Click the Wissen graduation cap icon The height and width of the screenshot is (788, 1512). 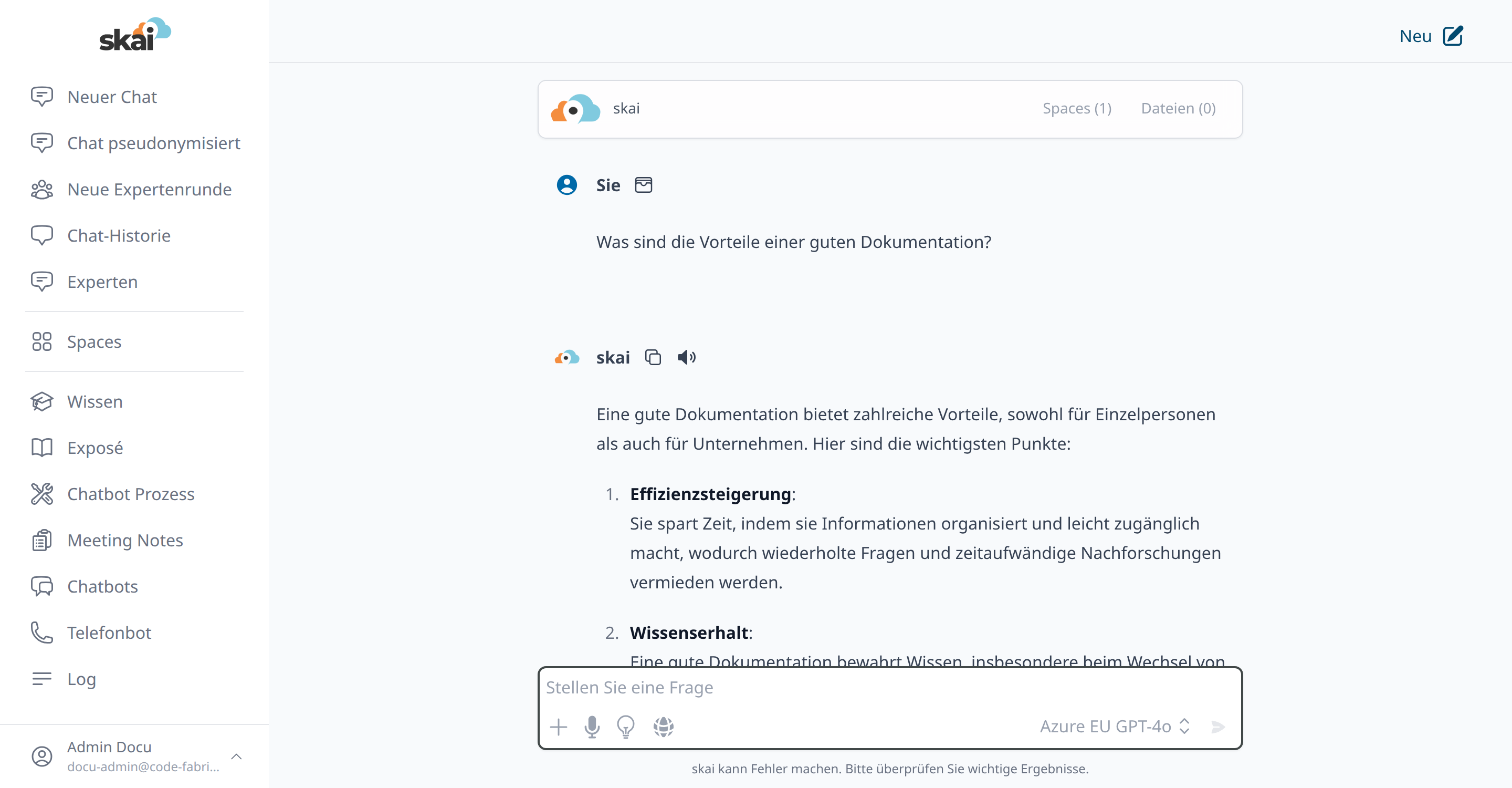click(x=41, y=402)
